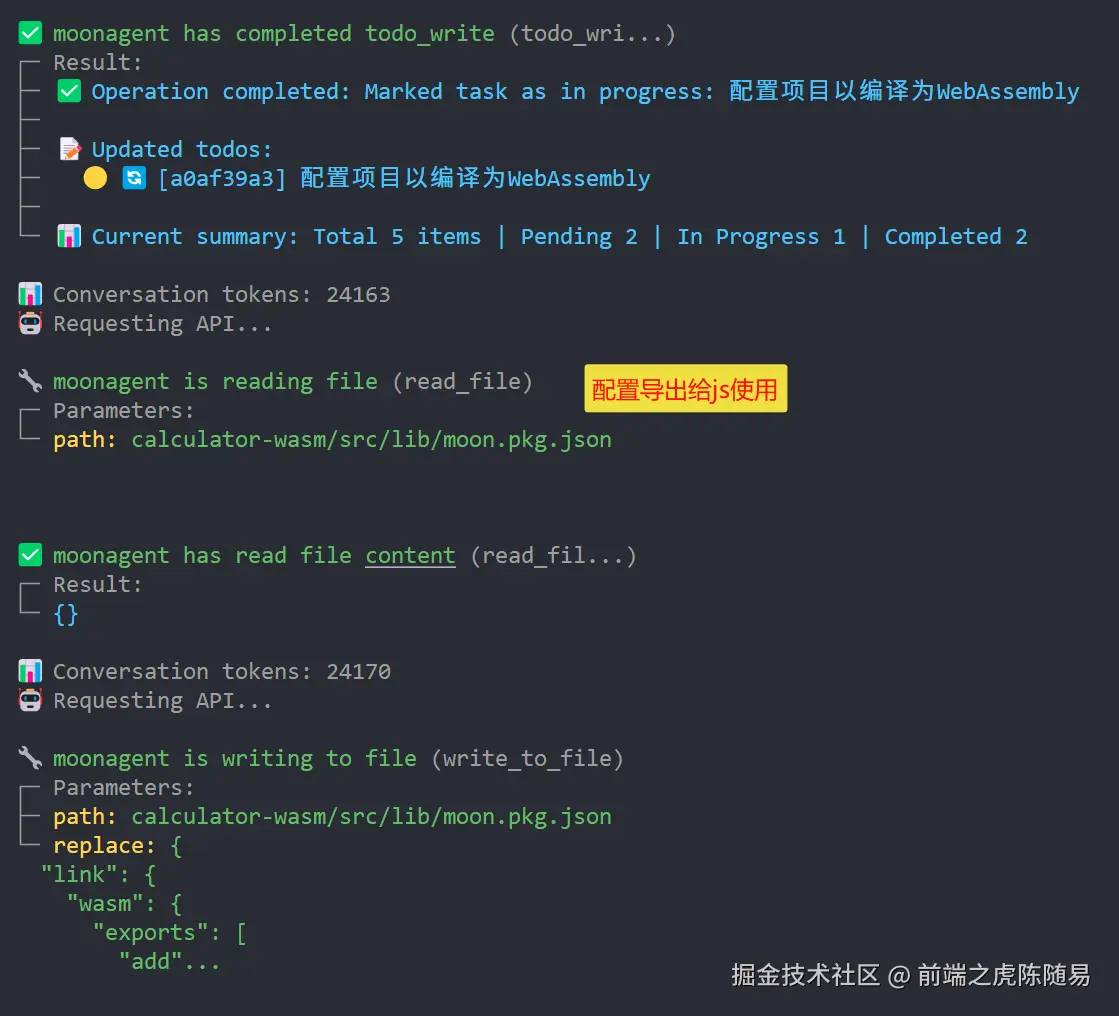This screenshot has width=1119, height=1016.
Task: Click green checkmark before Operation completed text
Action: (69, 91)
